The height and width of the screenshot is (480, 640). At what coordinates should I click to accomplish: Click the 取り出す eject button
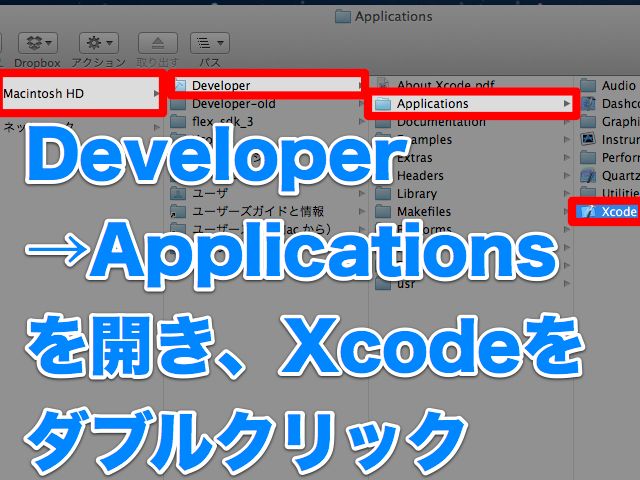pyautogui.click(x=158, y=42)
